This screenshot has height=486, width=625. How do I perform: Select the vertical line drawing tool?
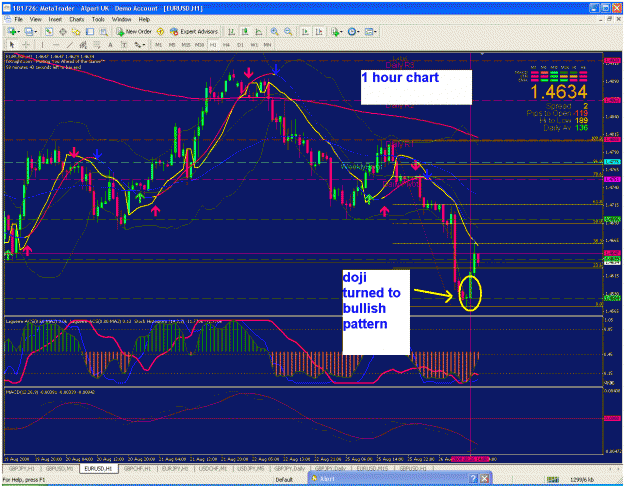[43, 45]
